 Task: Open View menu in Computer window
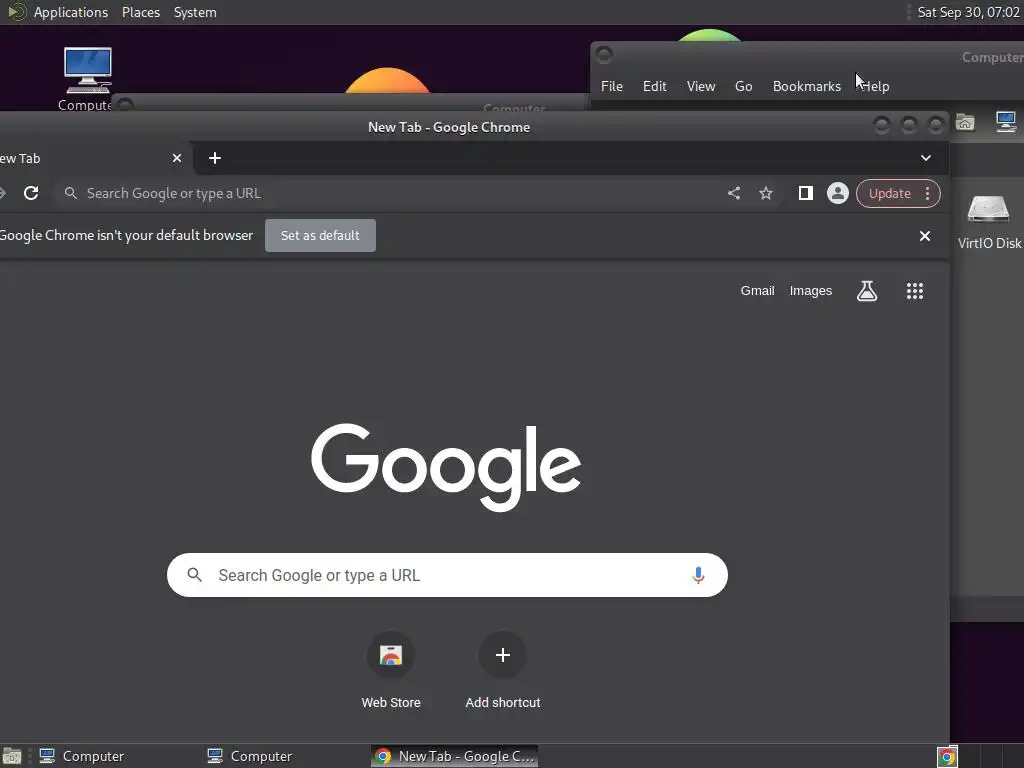click(x=701, y=86)
